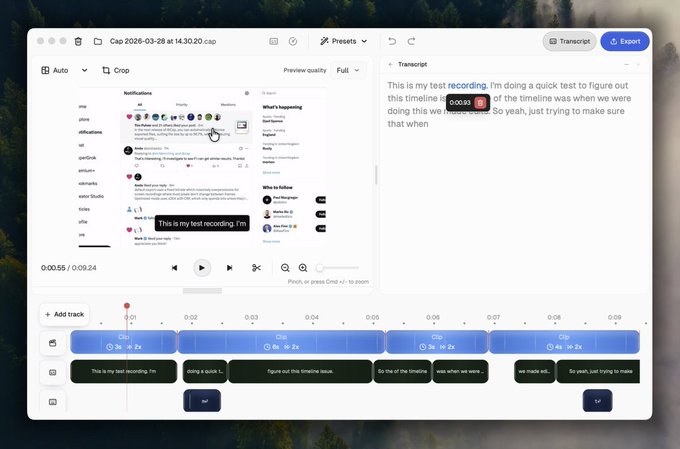
Task: Click the red playhead marker on timeline
Action: [x=127, y=306]
